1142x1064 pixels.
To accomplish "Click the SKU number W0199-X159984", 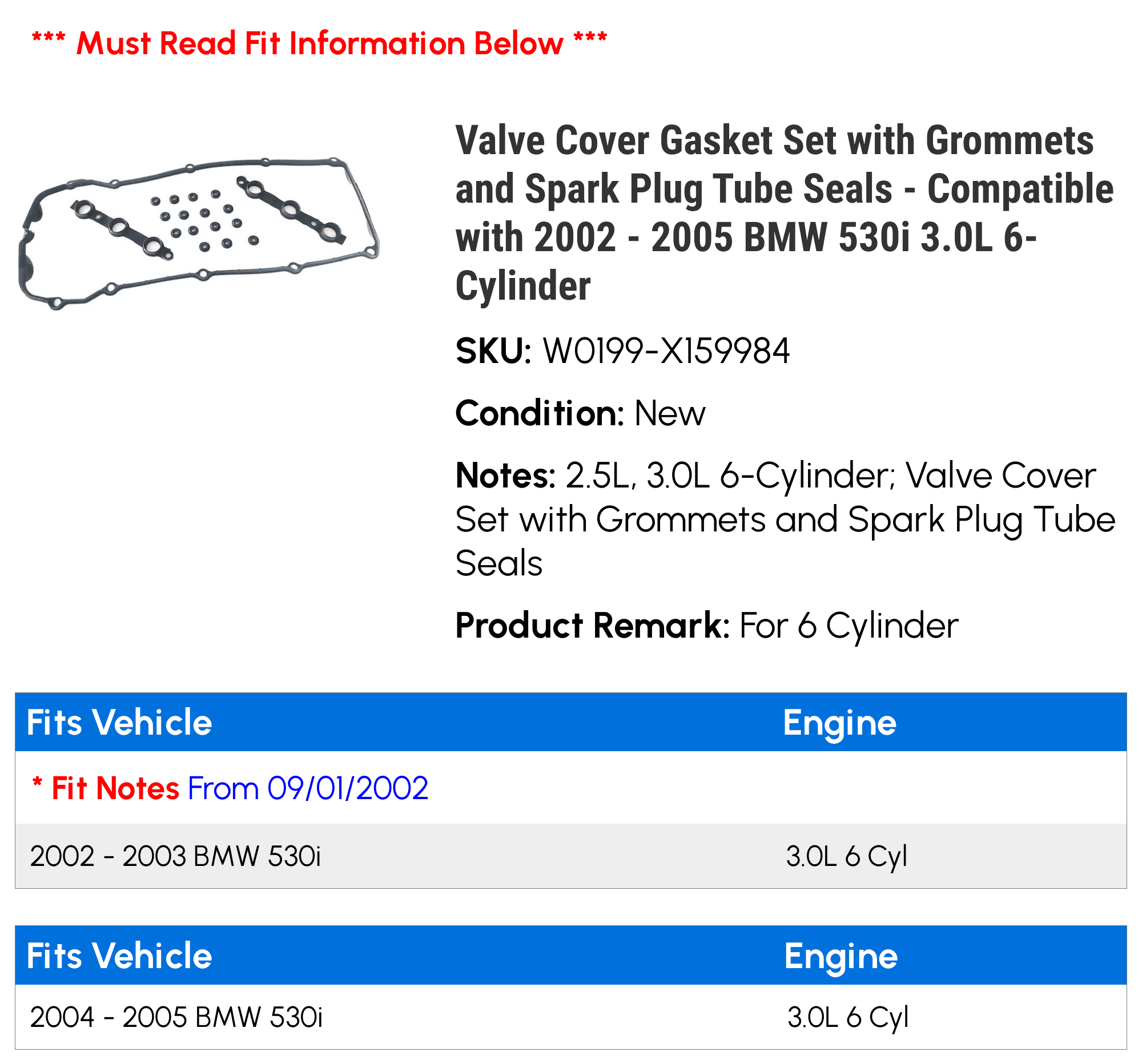I will click(666, 351).
